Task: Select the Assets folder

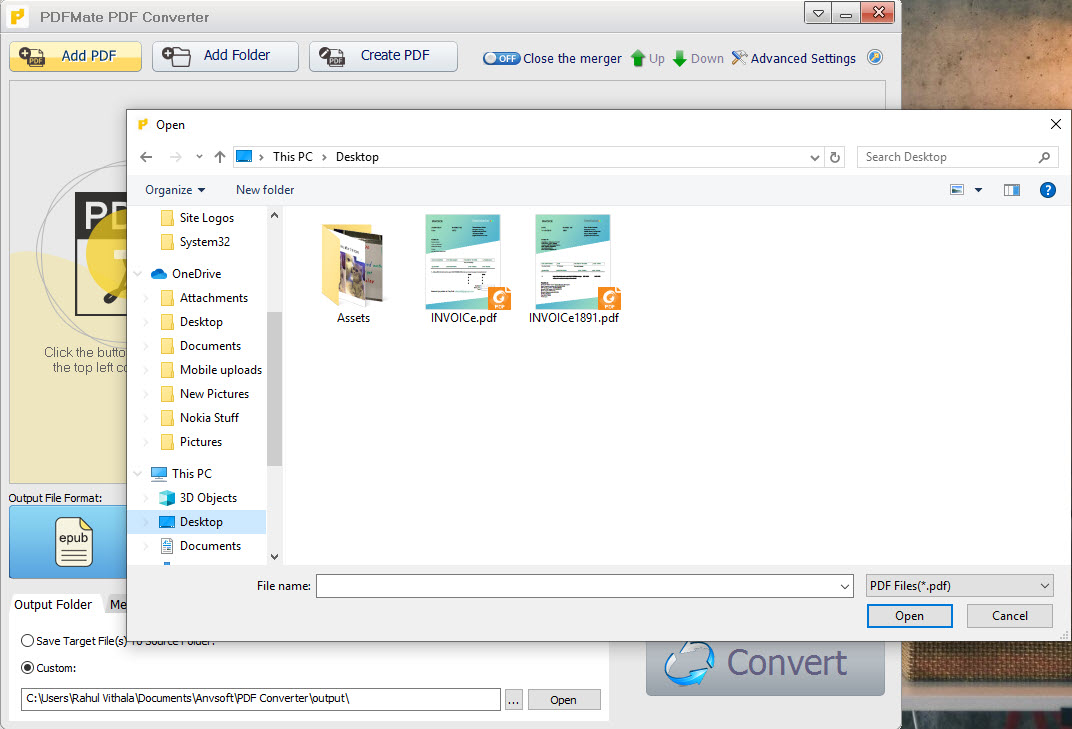Action: (x=353, y=274)
